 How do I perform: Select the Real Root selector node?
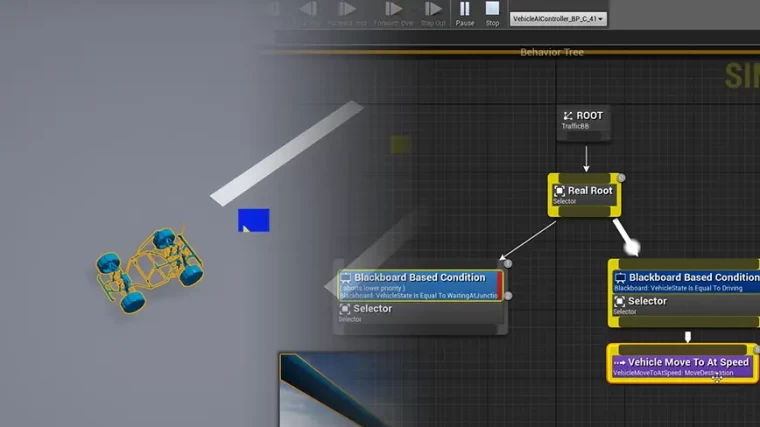[x=584, y=195]
